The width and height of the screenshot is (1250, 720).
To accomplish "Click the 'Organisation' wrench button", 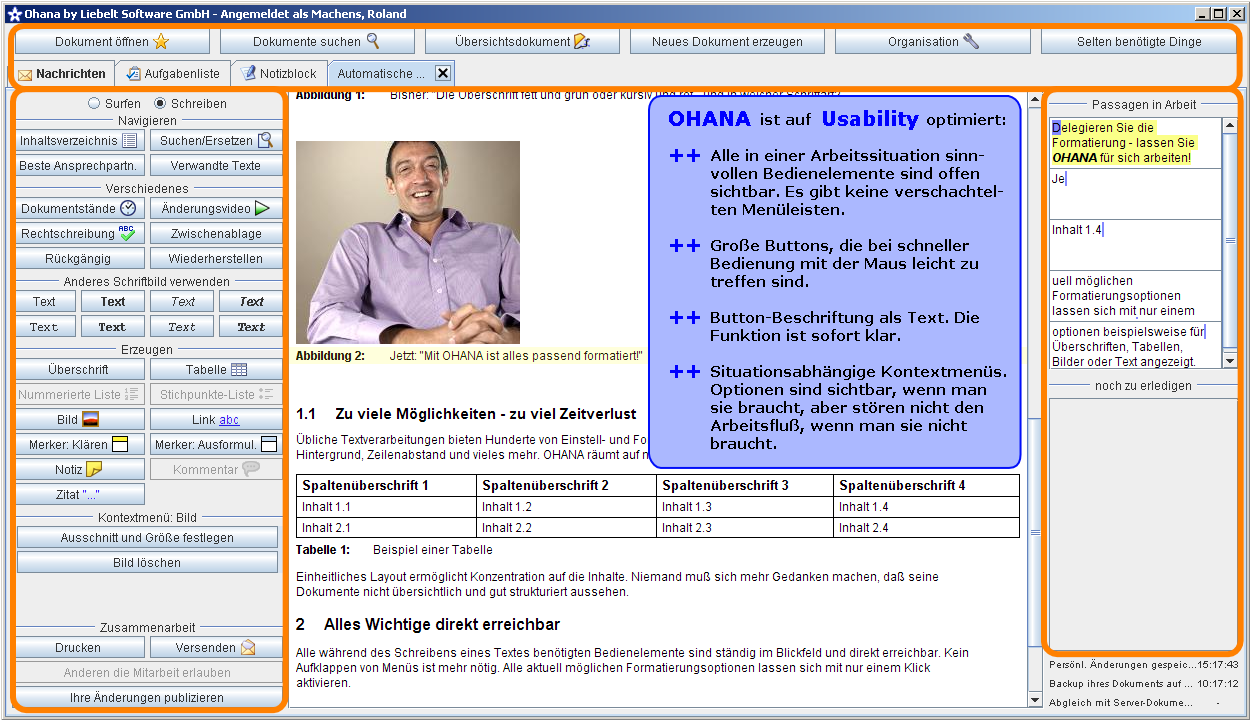I will point(932,42).
